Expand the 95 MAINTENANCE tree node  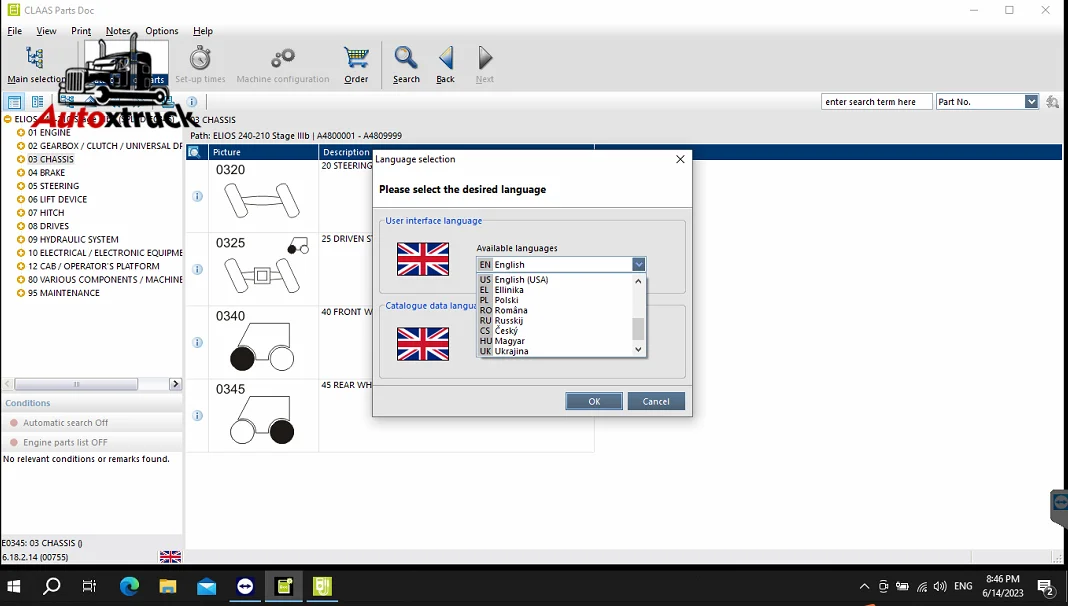[x=20, y=293]
